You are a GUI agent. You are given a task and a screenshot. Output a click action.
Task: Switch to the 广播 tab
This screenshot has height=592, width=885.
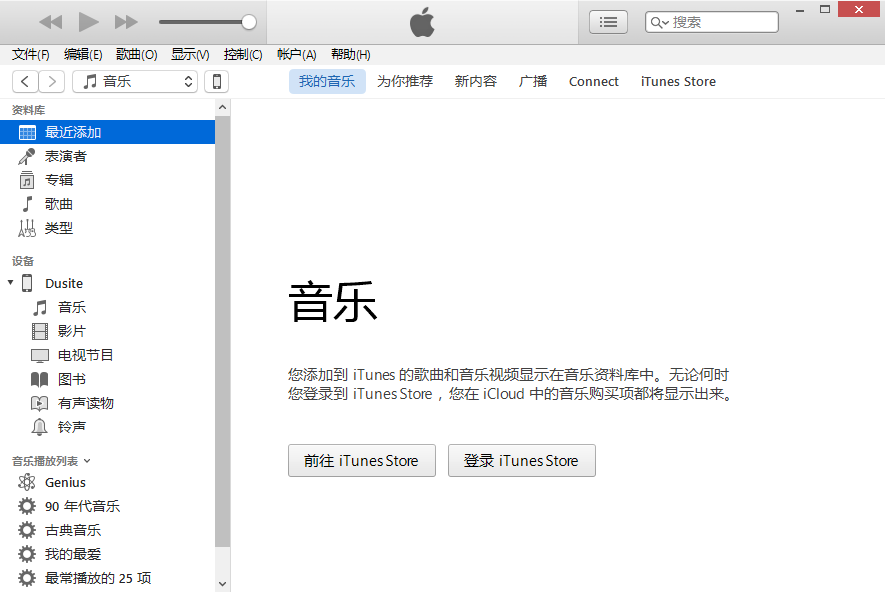coord(533,82)
